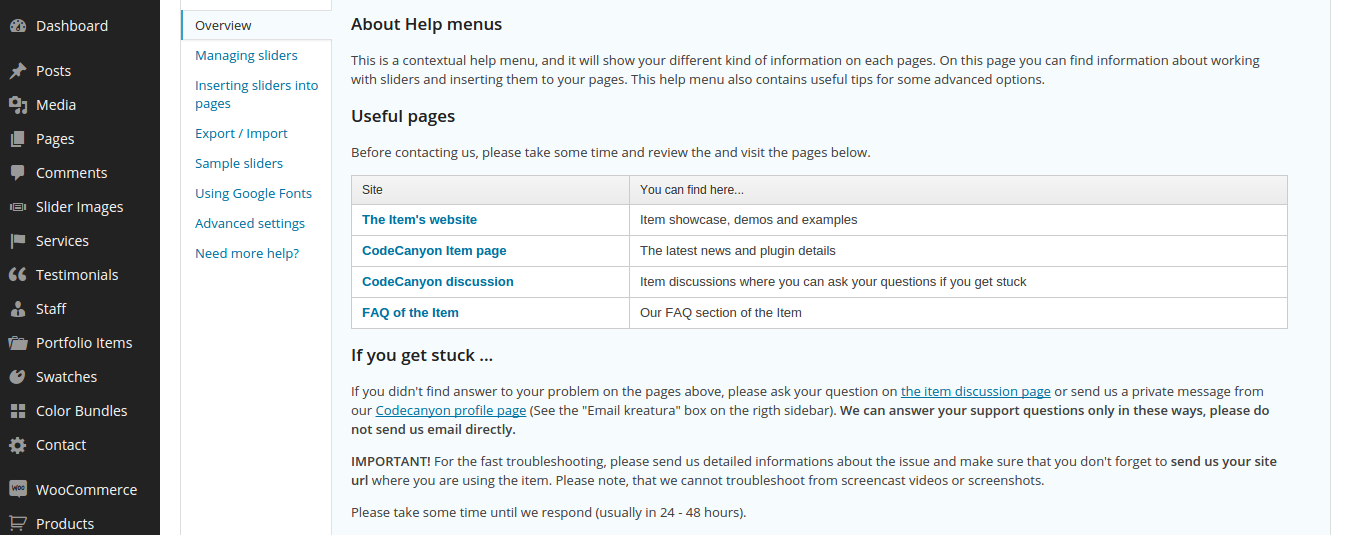Click the Dashboard gauge icon
The width and height of the screenshot is (1351, 535).
(x=18, y=26)
